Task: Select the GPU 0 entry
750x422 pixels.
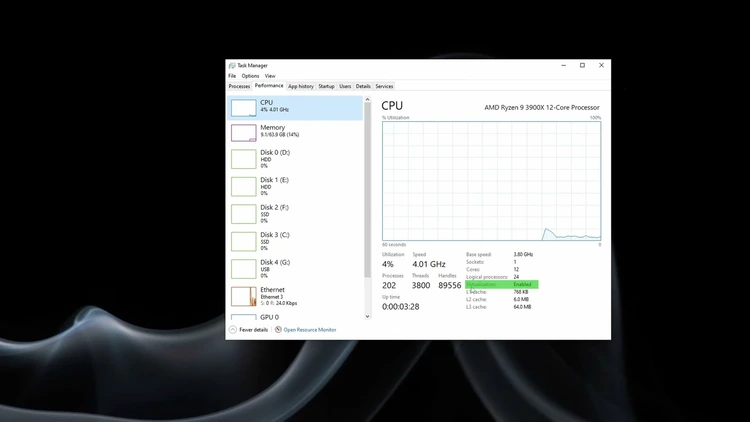Action: (x=295, y=317)
